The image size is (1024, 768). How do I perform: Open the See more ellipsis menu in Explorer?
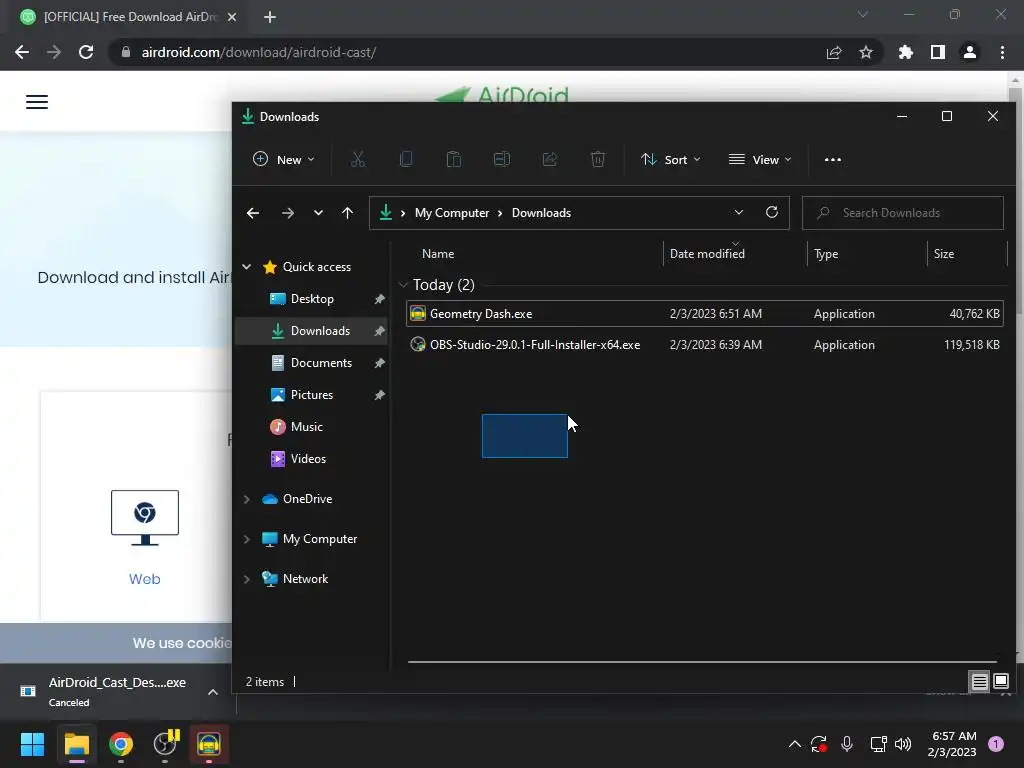[833, 159]
